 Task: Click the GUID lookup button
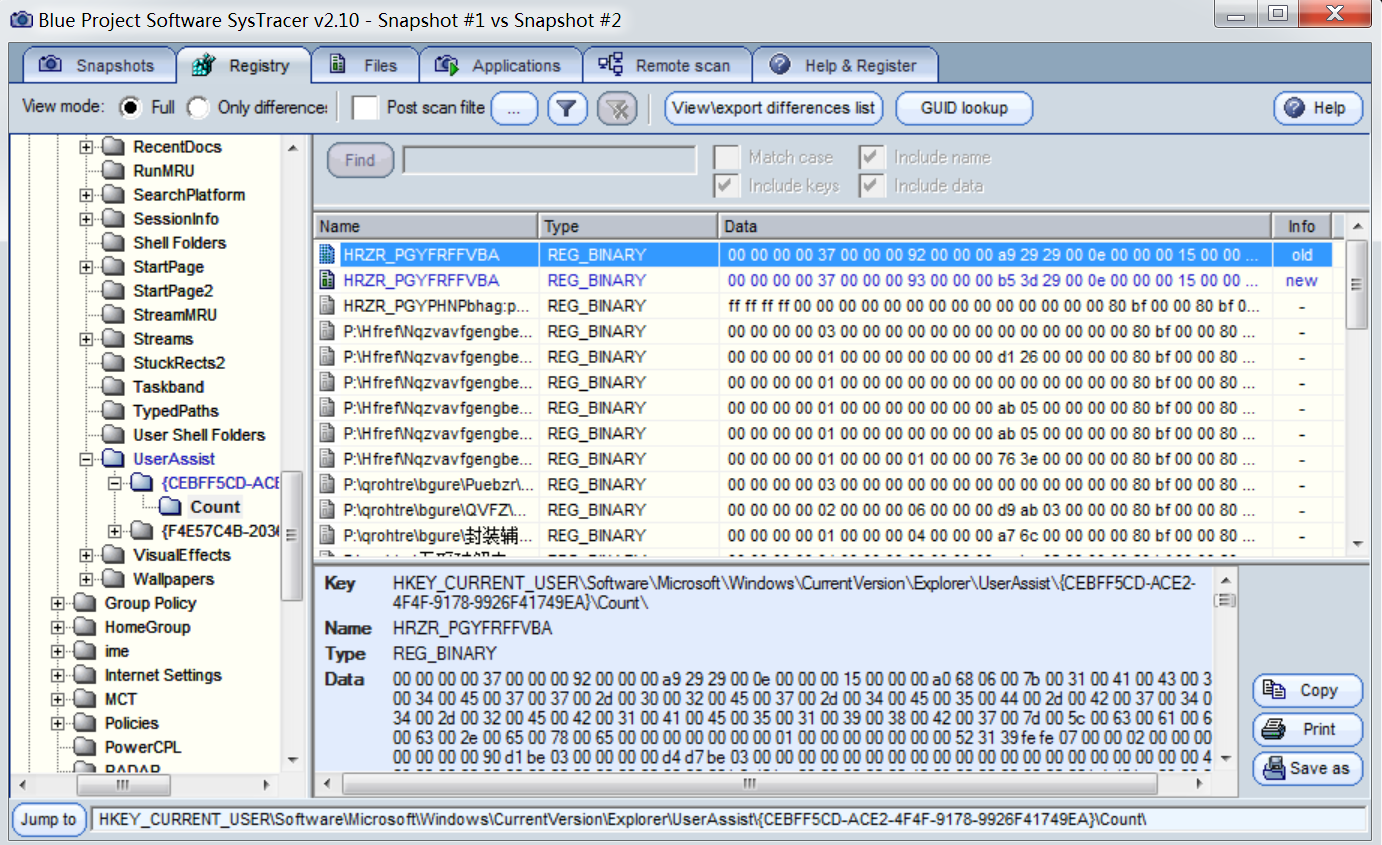964,108
